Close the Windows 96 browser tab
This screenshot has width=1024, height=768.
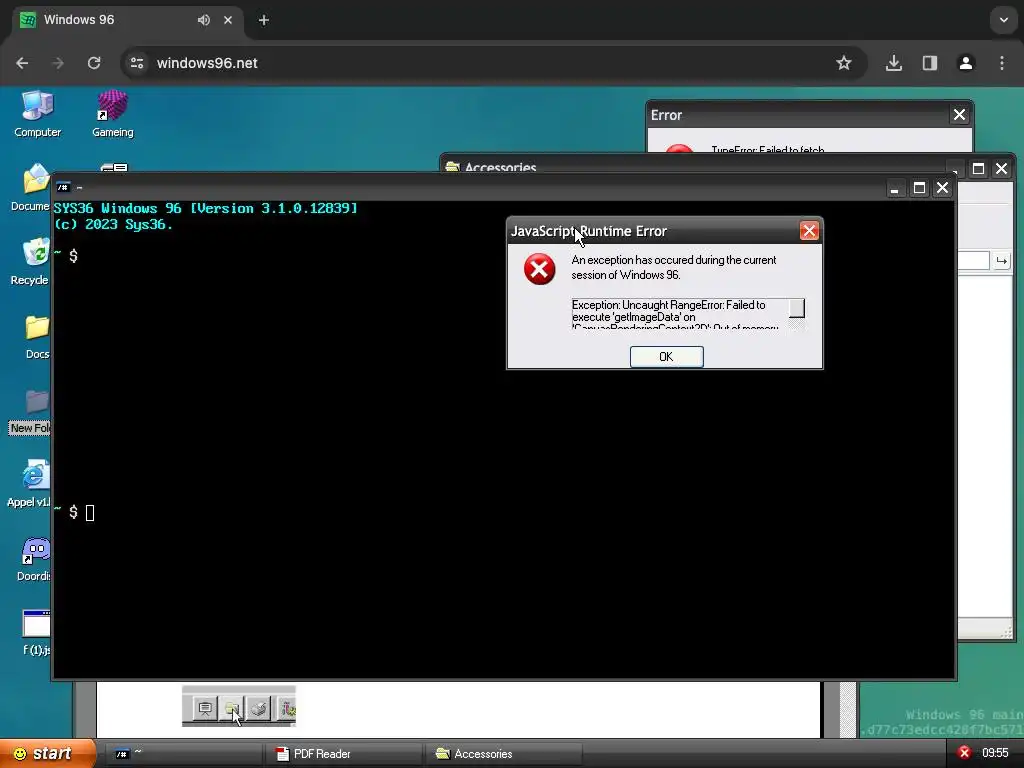pos(228,20)
